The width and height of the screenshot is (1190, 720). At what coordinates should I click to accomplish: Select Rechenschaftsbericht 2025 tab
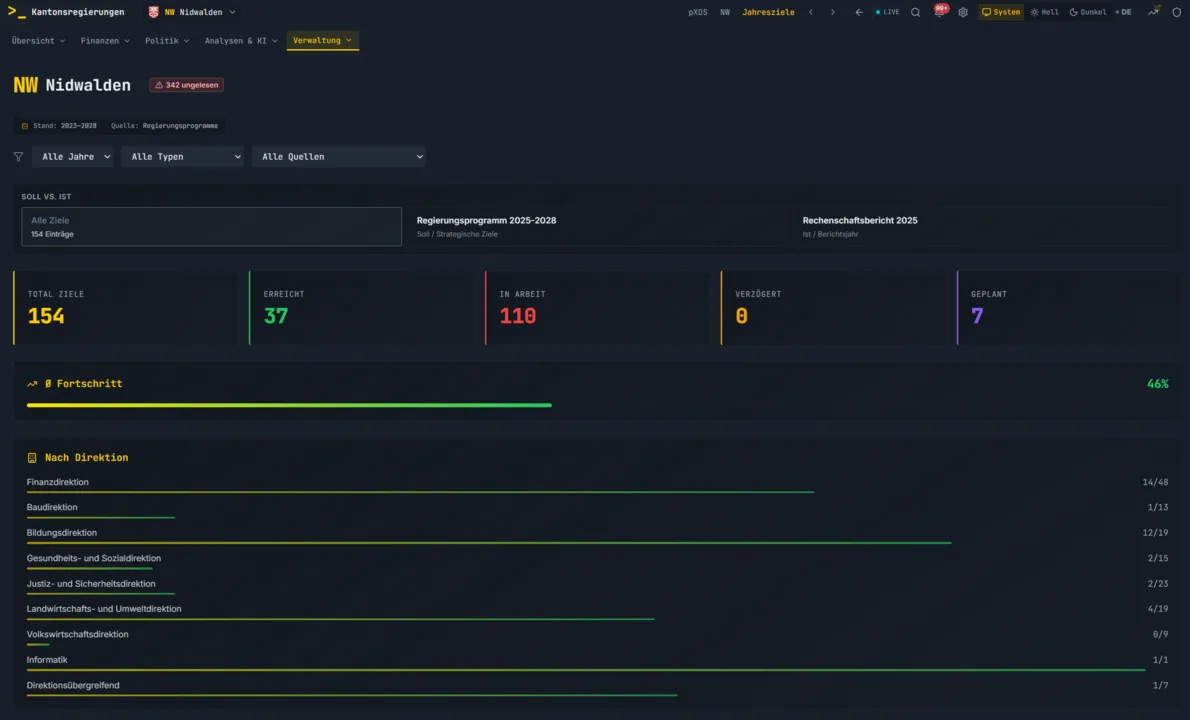coord(985,227)
